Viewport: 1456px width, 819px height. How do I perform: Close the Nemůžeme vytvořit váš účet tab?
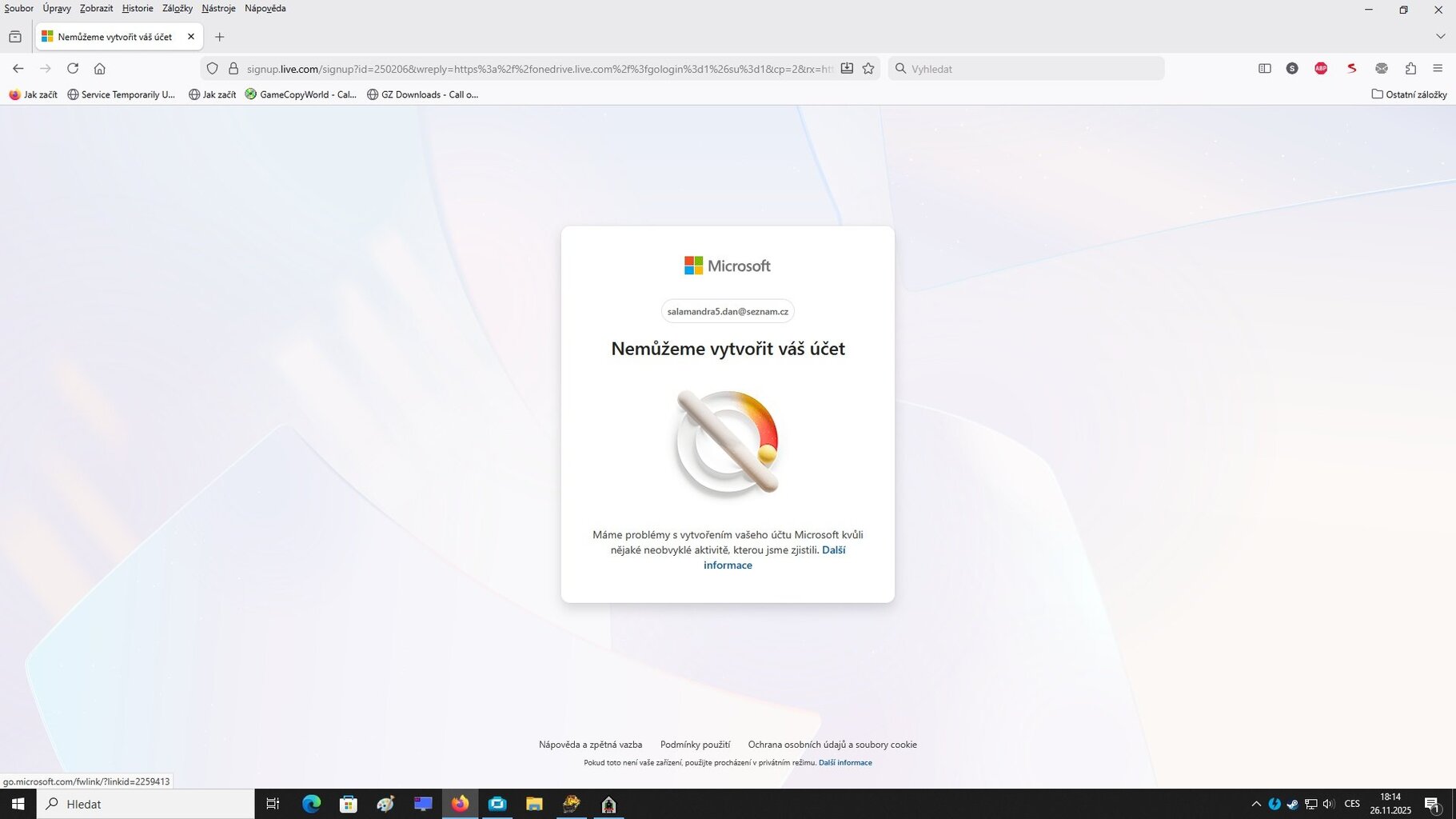coord(191,37)
